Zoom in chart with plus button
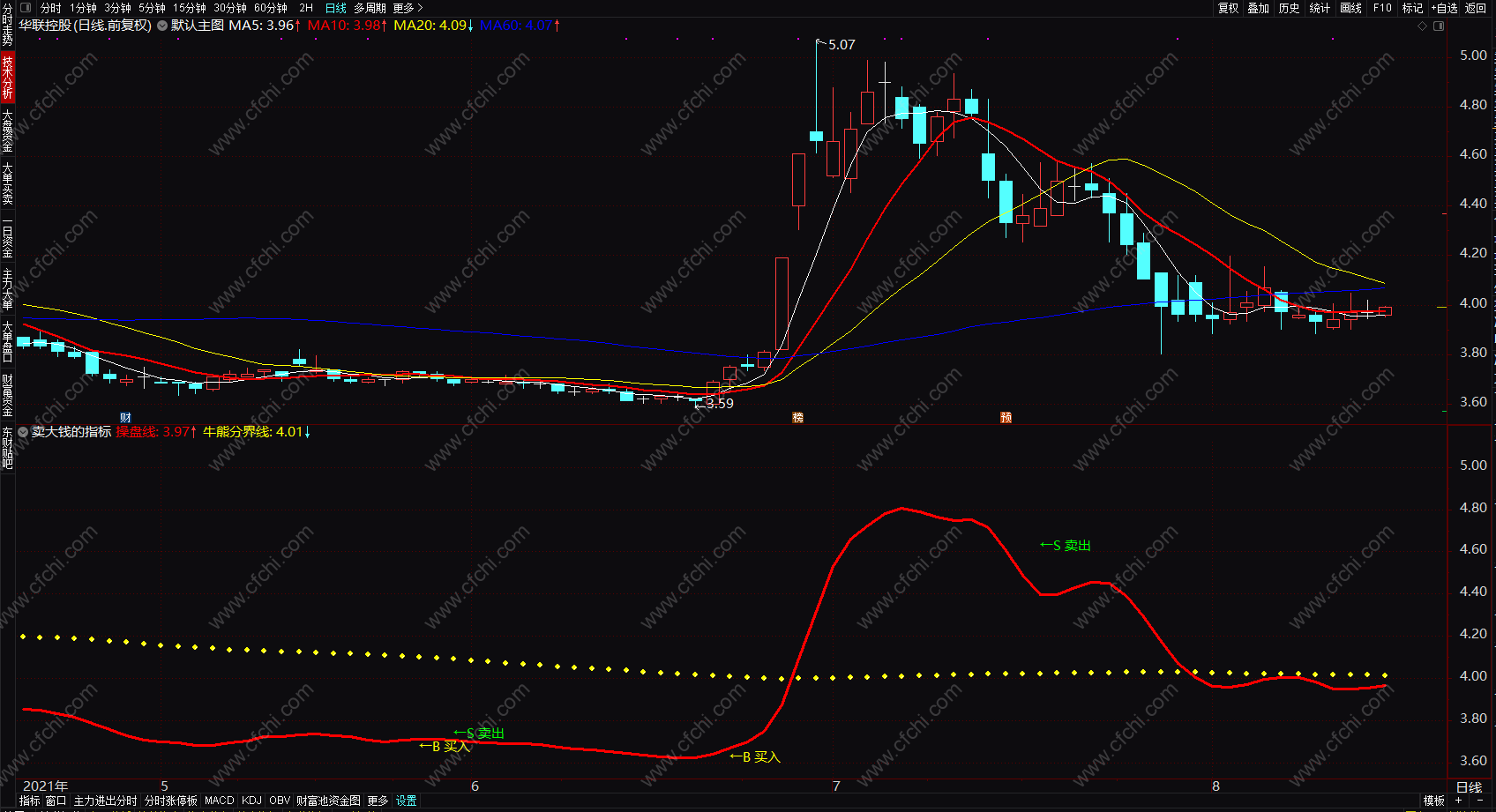Screen dimensions: 1496x812 point(1459,801)
